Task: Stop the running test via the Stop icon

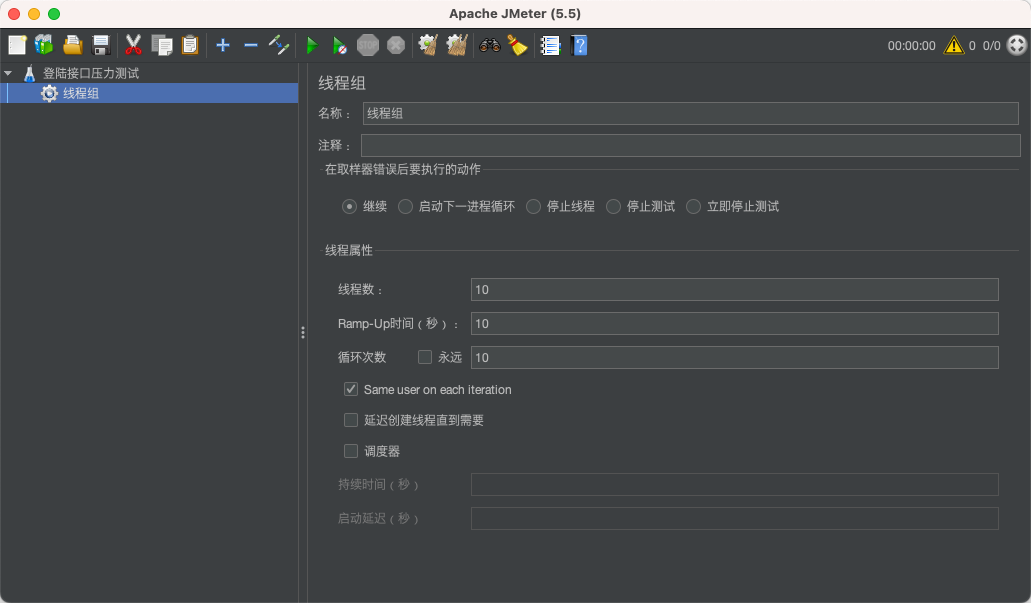Action: click(367, 45)
